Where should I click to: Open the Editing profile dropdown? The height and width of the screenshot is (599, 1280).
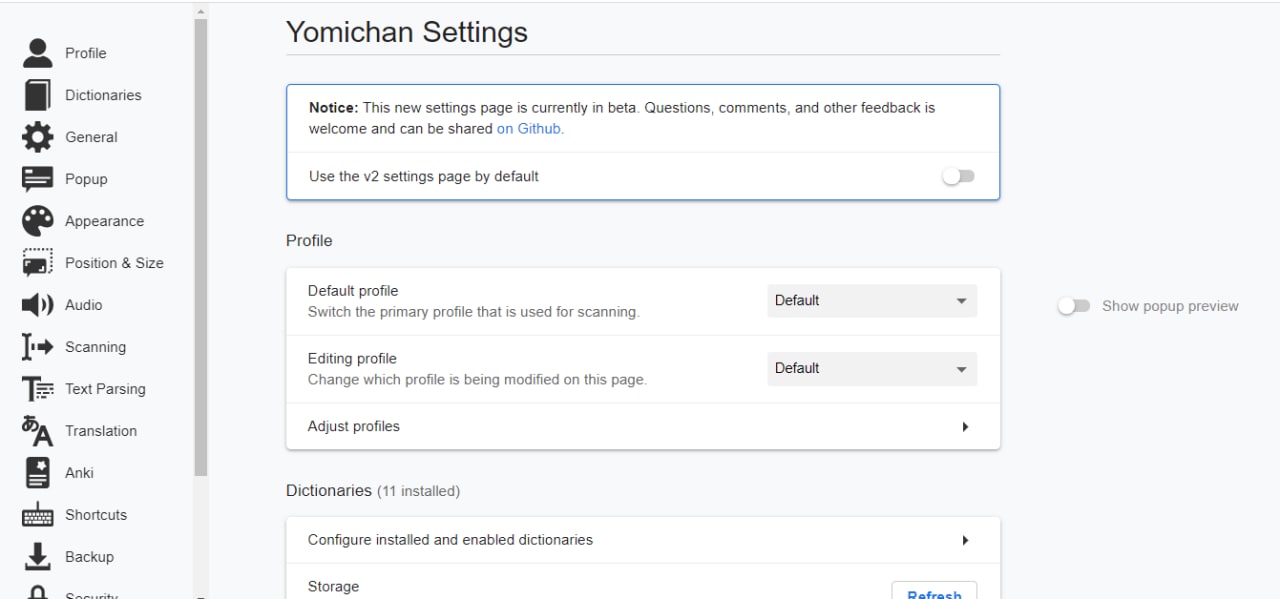click(872, 368)
